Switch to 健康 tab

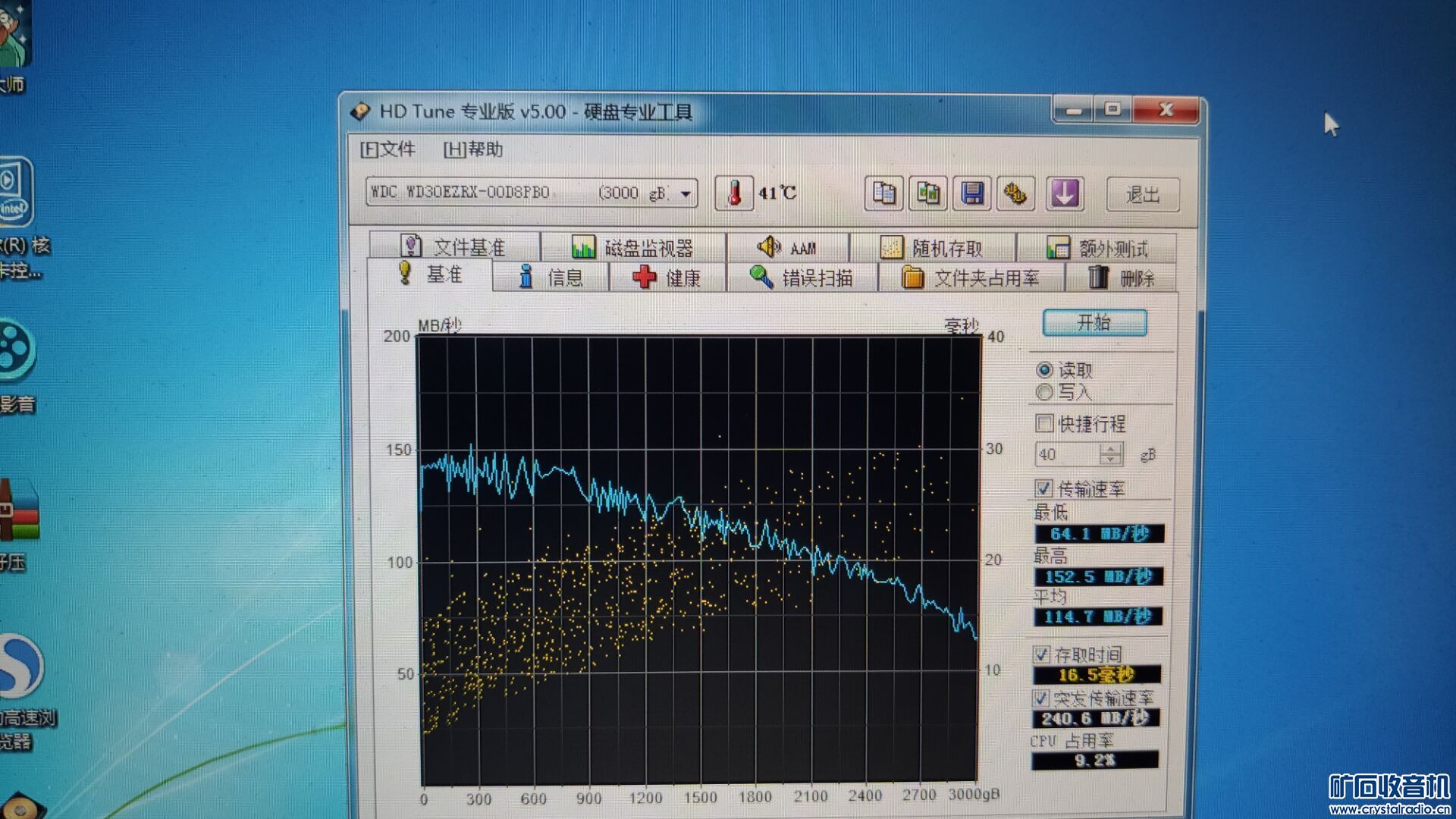[667, 278]
